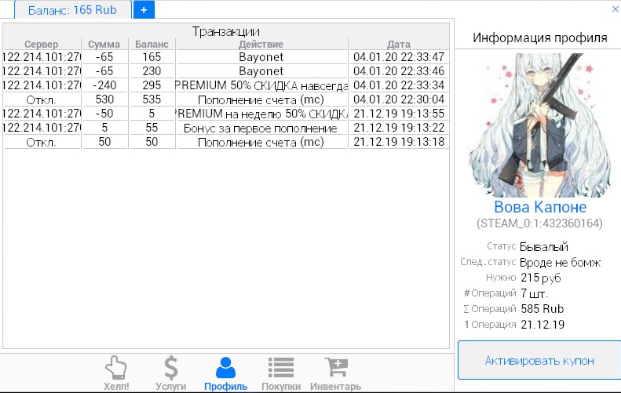The image size is (621, 393).
Task: Click the -240 sum cell
Action: [105, 85]
